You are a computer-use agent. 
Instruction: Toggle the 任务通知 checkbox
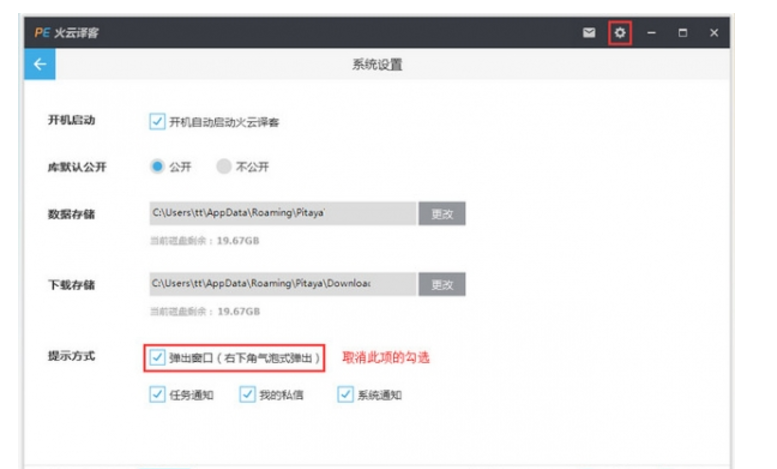coord(157,394)
